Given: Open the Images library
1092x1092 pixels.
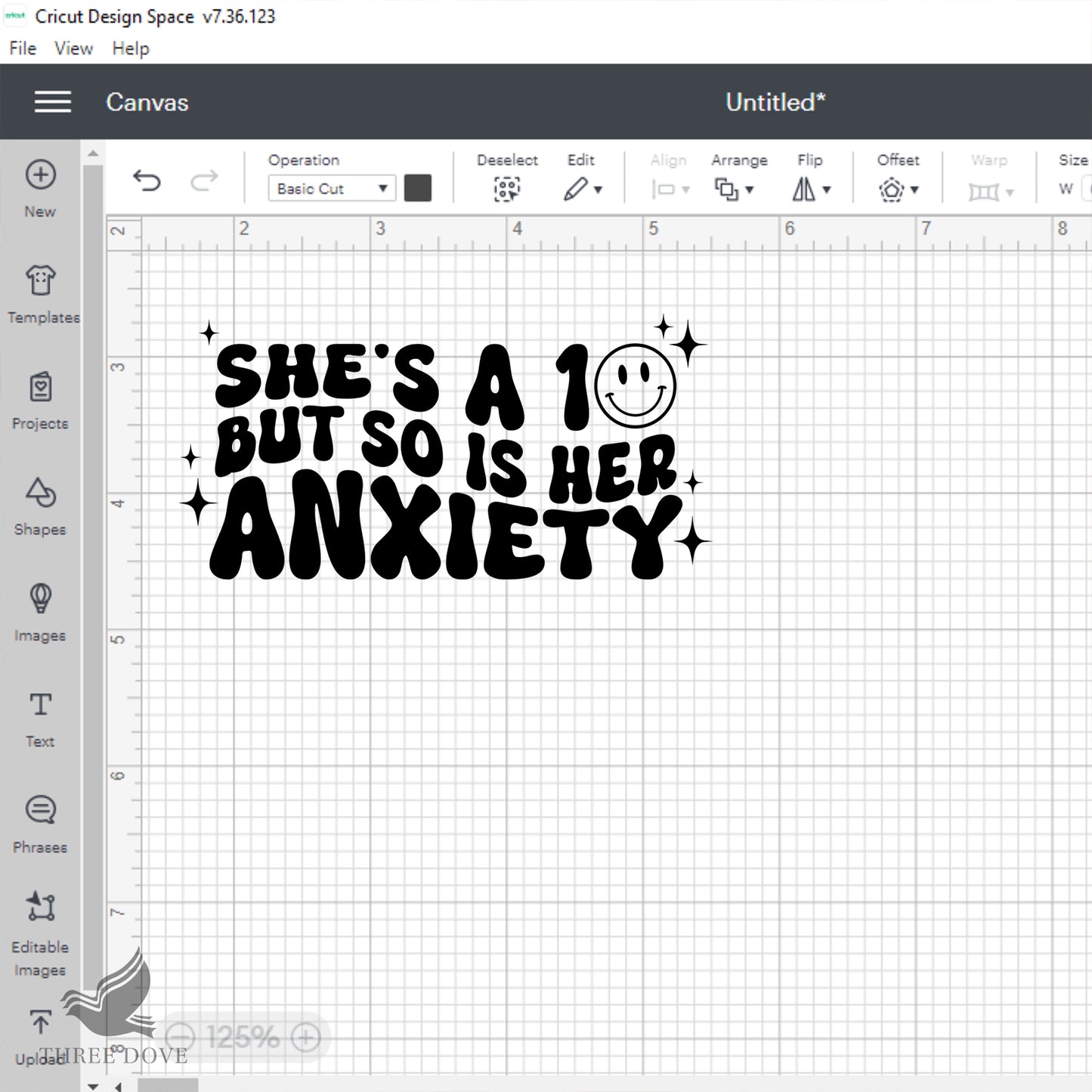Looking at the screenshot, I should [40, 611].
